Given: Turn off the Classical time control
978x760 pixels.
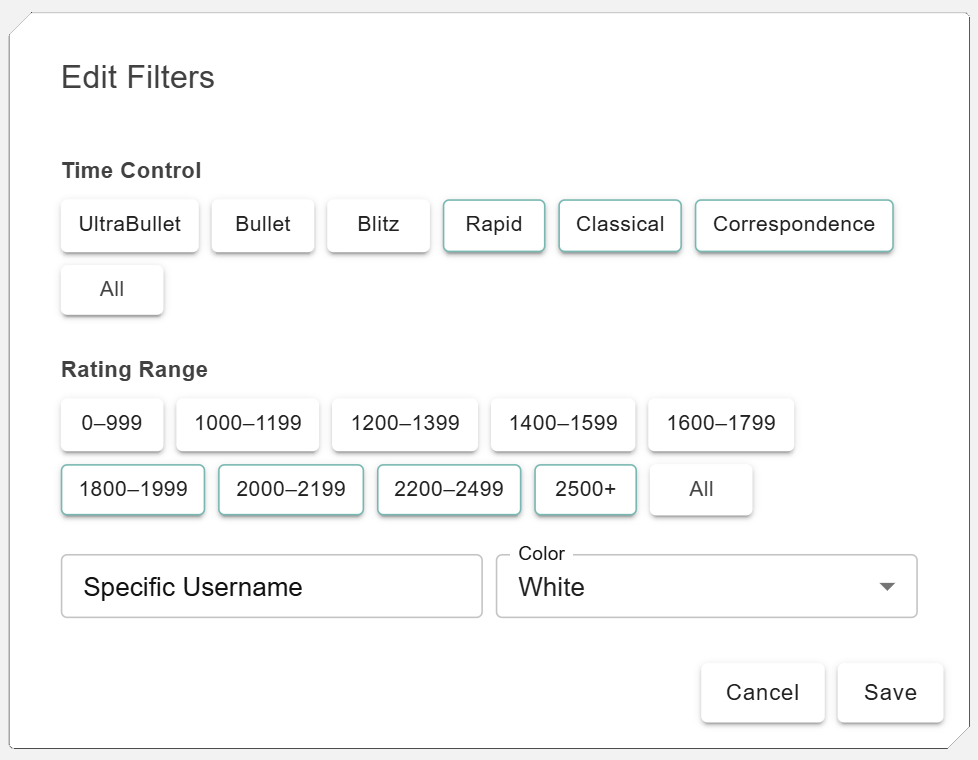Looking at the screenshot, I should [x=620, y=225].
